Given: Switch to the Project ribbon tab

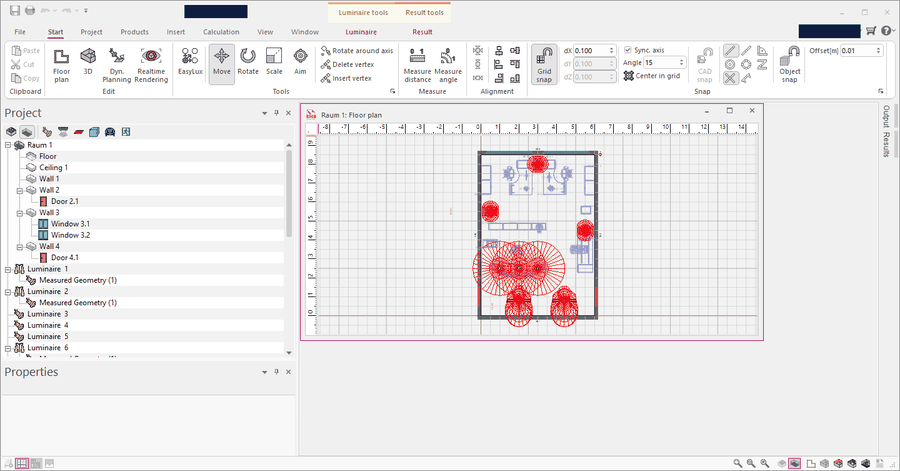Looking at the screenshot, I should pos(91,32).
